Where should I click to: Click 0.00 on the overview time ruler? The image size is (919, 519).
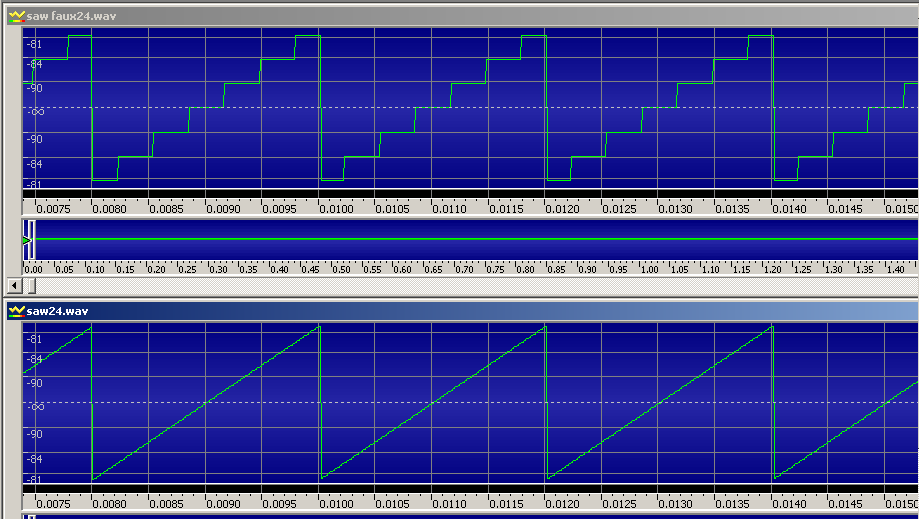34,270
